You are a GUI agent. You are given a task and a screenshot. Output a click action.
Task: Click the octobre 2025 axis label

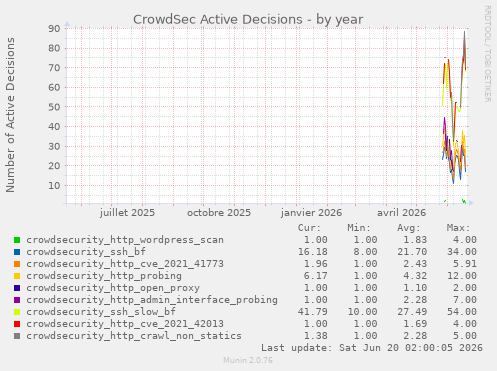(x=219, y=213)
